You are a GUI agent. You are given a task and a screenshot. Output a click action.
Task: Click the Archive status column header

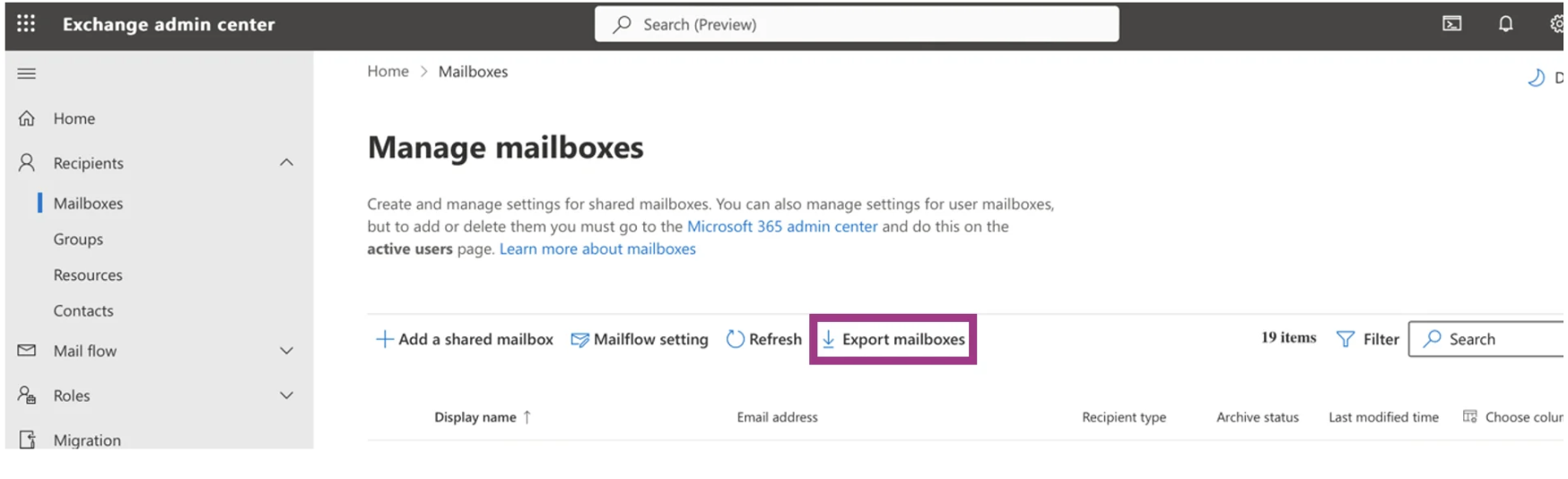coord(1258,417)
